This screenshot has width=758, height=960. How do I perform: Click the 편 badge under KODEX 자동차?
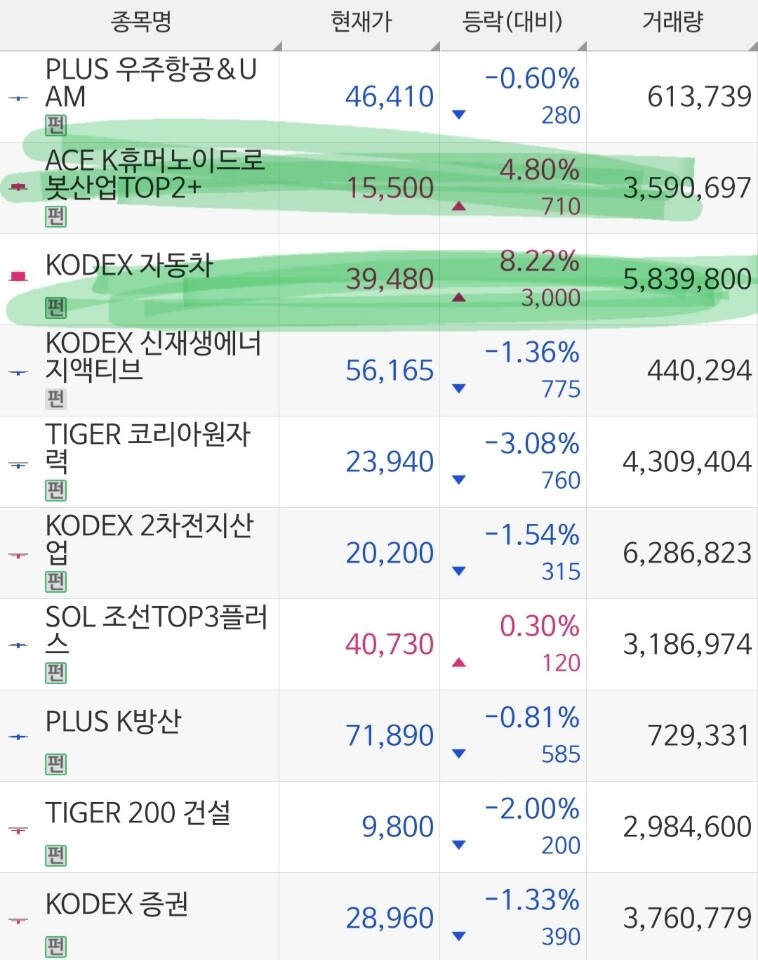[x=55, y=308]
